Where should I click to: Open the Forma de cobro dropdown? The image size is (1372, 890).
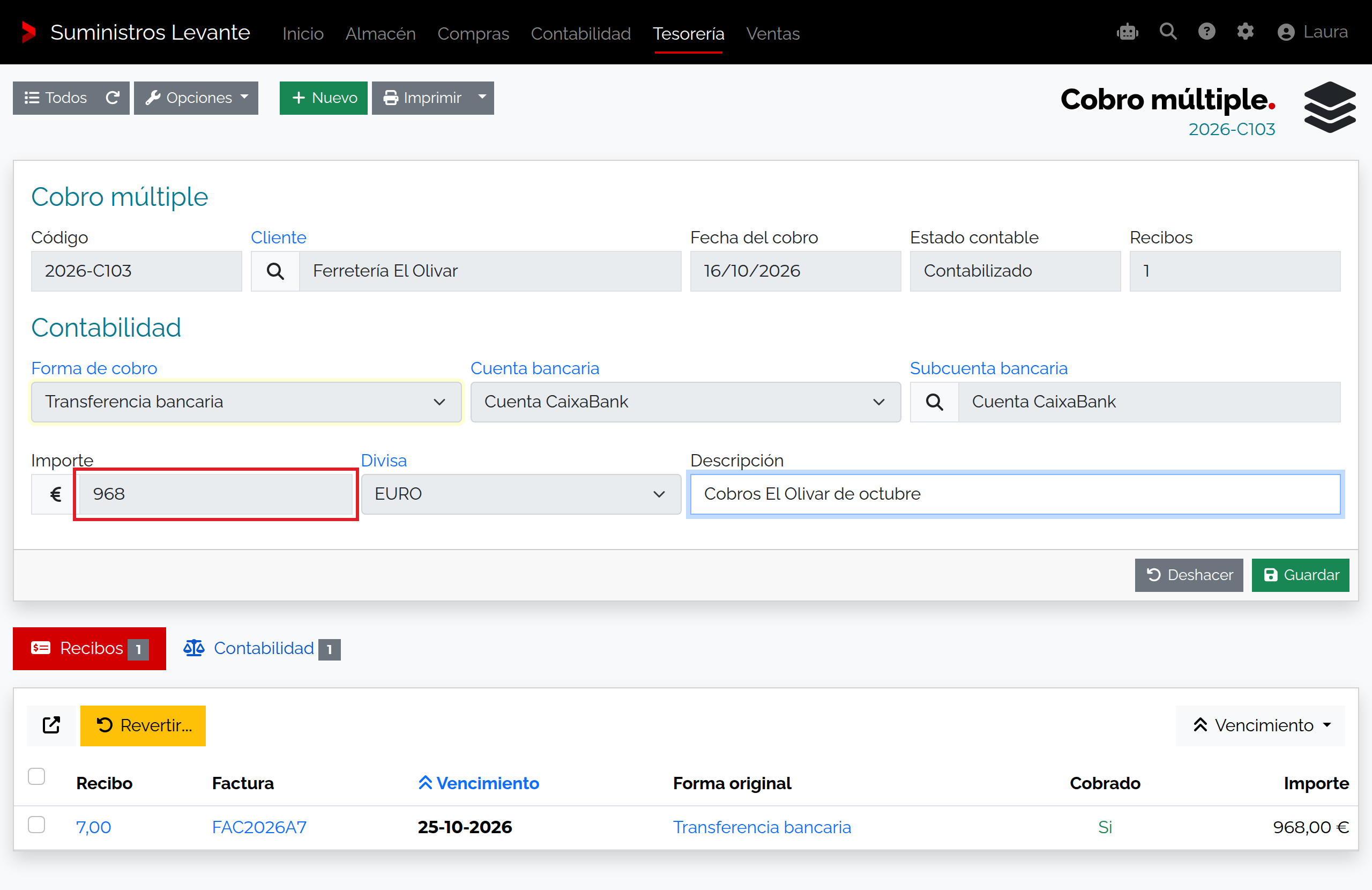[x=246, y=402]
